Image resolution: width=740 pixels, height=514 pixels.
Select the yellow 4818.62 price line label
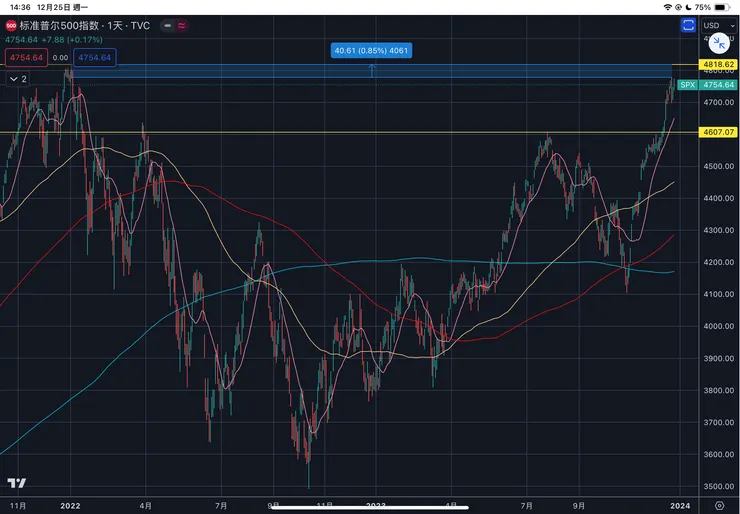[718, 64]
